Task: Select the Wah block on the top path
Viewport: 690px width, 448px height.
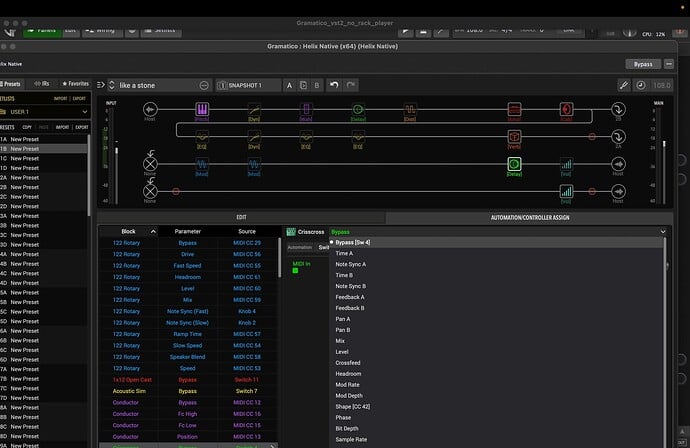Action: tap(306, 109)
